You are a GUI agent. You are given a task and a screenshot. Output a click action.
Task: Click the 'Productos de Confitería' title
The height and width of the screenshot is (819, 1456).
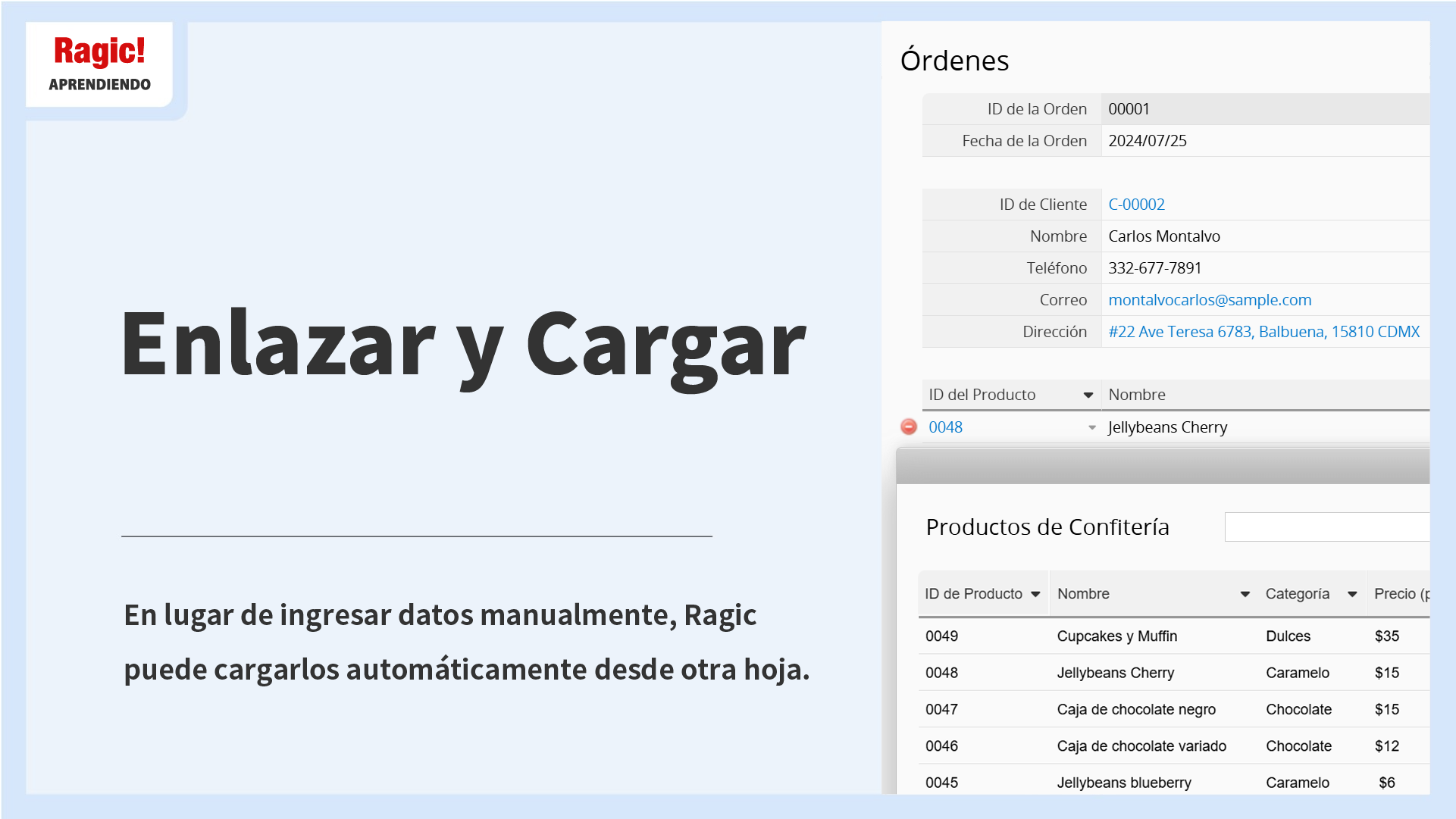(1047, 527)
